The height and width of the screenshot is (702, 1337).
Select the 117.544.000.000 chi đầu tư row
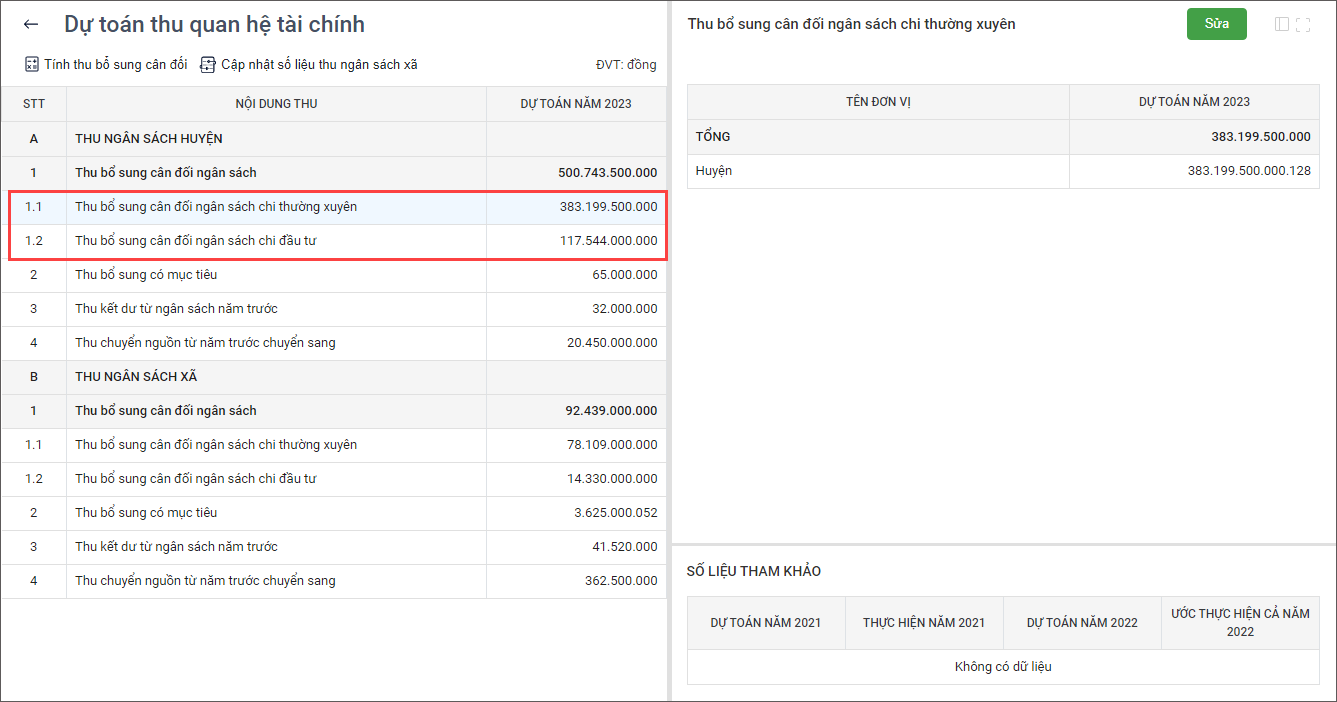pos(608,241)
